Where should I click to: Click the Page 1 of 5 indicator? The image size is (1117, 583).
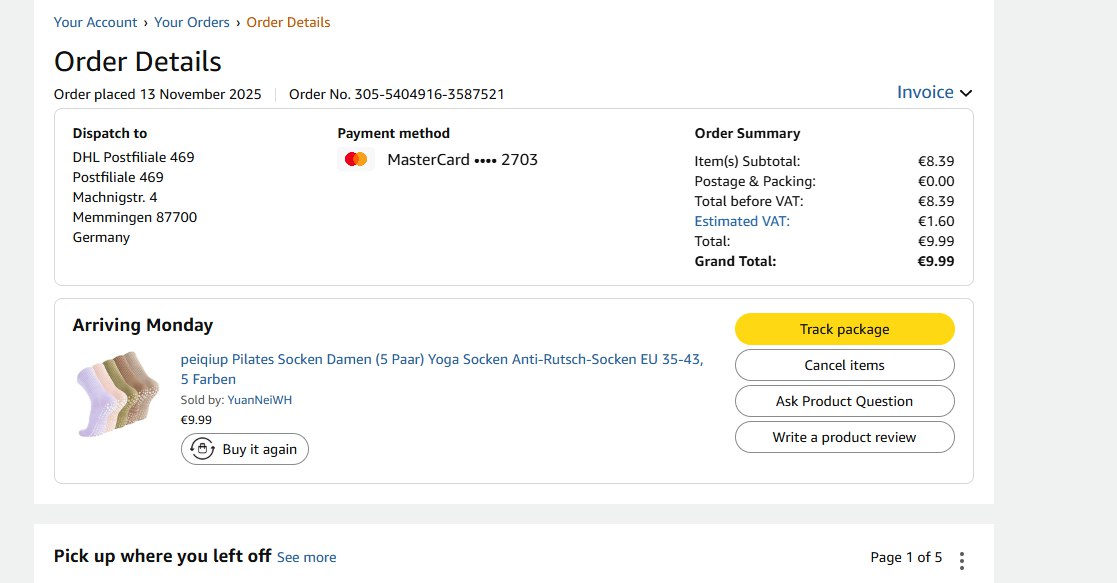906,557
